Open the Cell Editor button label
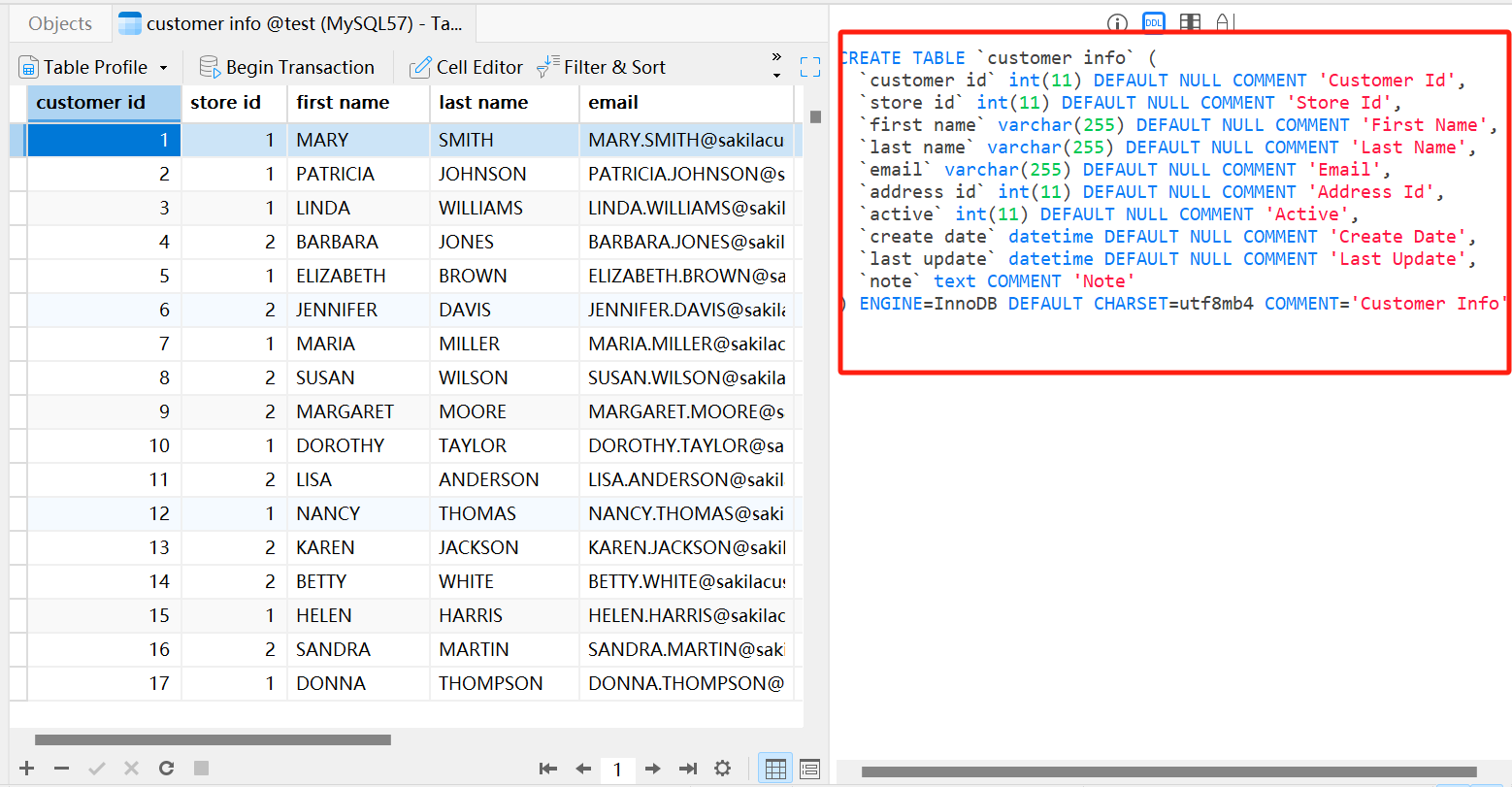1512x787 pixels. [x=479, y=67]
